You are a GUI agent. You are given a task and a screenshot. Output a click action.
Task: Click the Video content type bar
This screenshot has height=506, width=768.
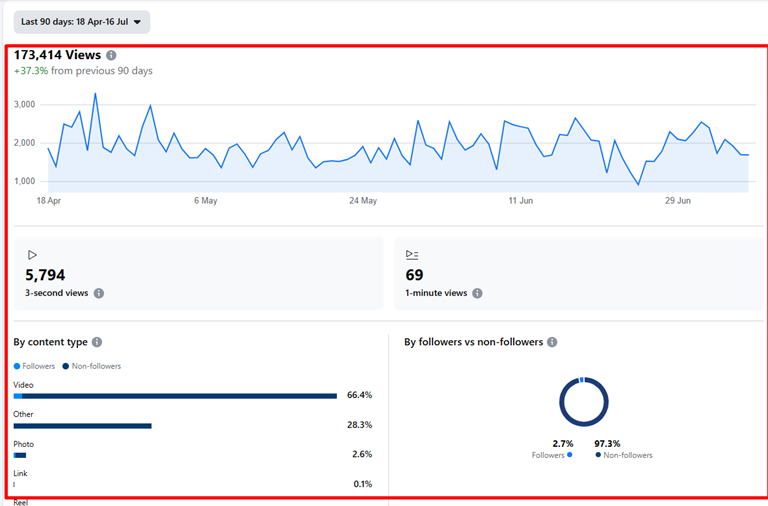tap(175, 396)
